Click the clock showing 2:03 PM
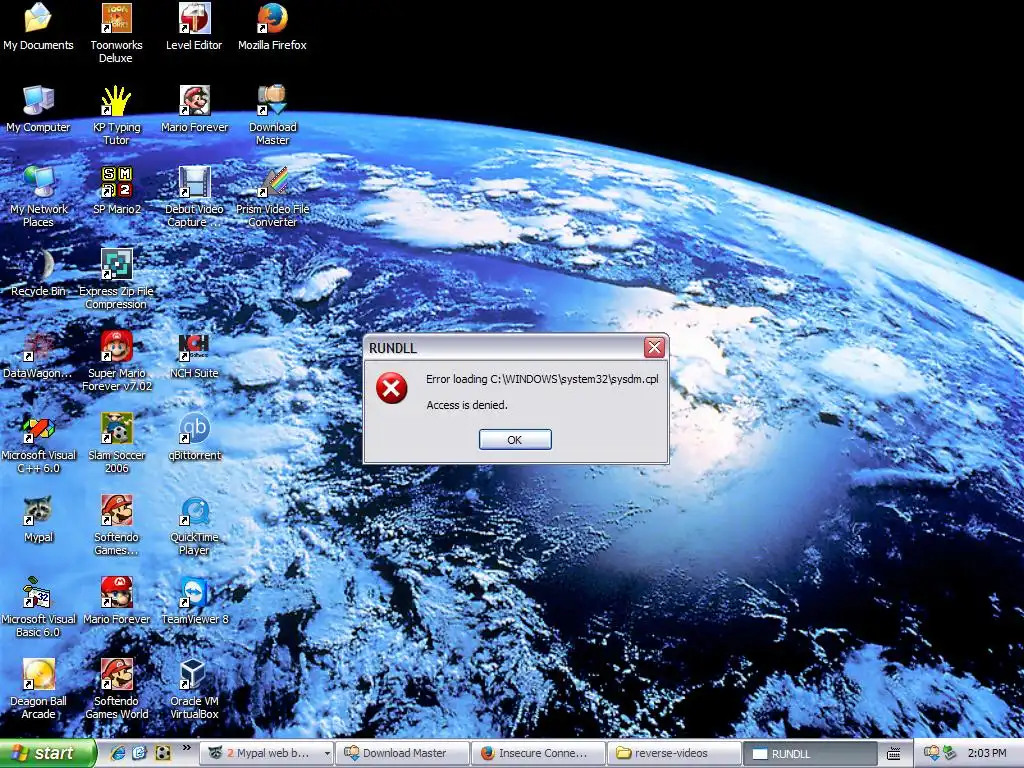This screenshot has width=1024, height=768. click(x=987, y=753)
